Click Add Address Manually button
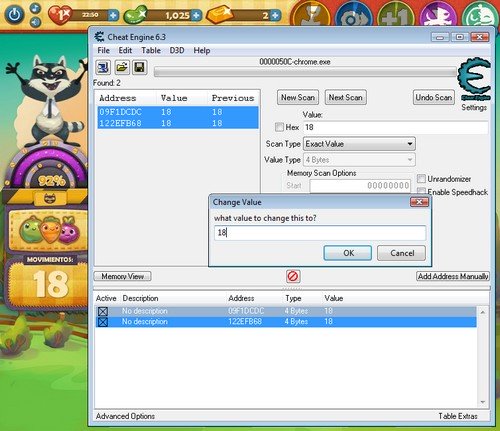Viewport: 500px width, 431px height. [453, 276]
